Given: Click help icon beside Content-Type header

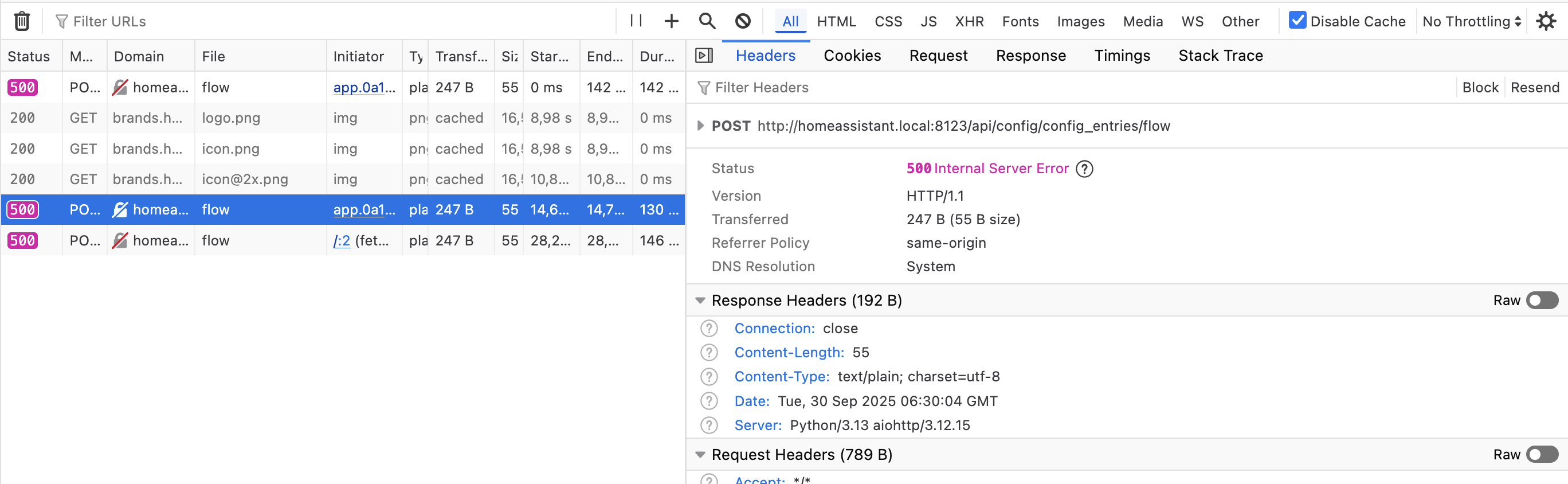Looking at the screenshot, I should (708, 377).
